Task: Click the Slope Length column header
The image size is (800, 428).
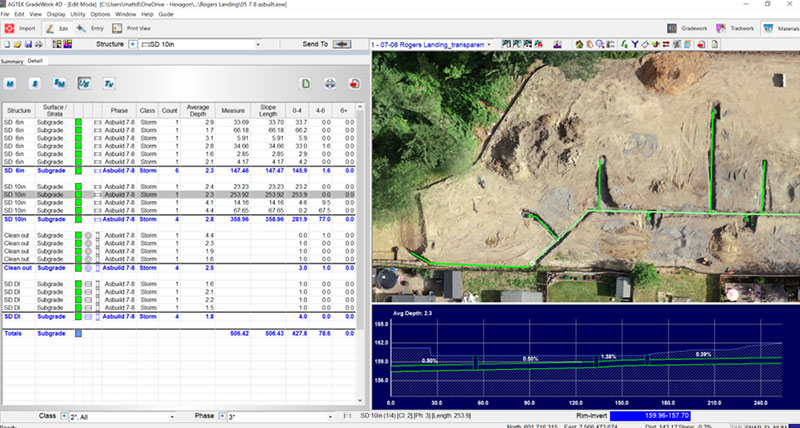Action: (268, 110)
